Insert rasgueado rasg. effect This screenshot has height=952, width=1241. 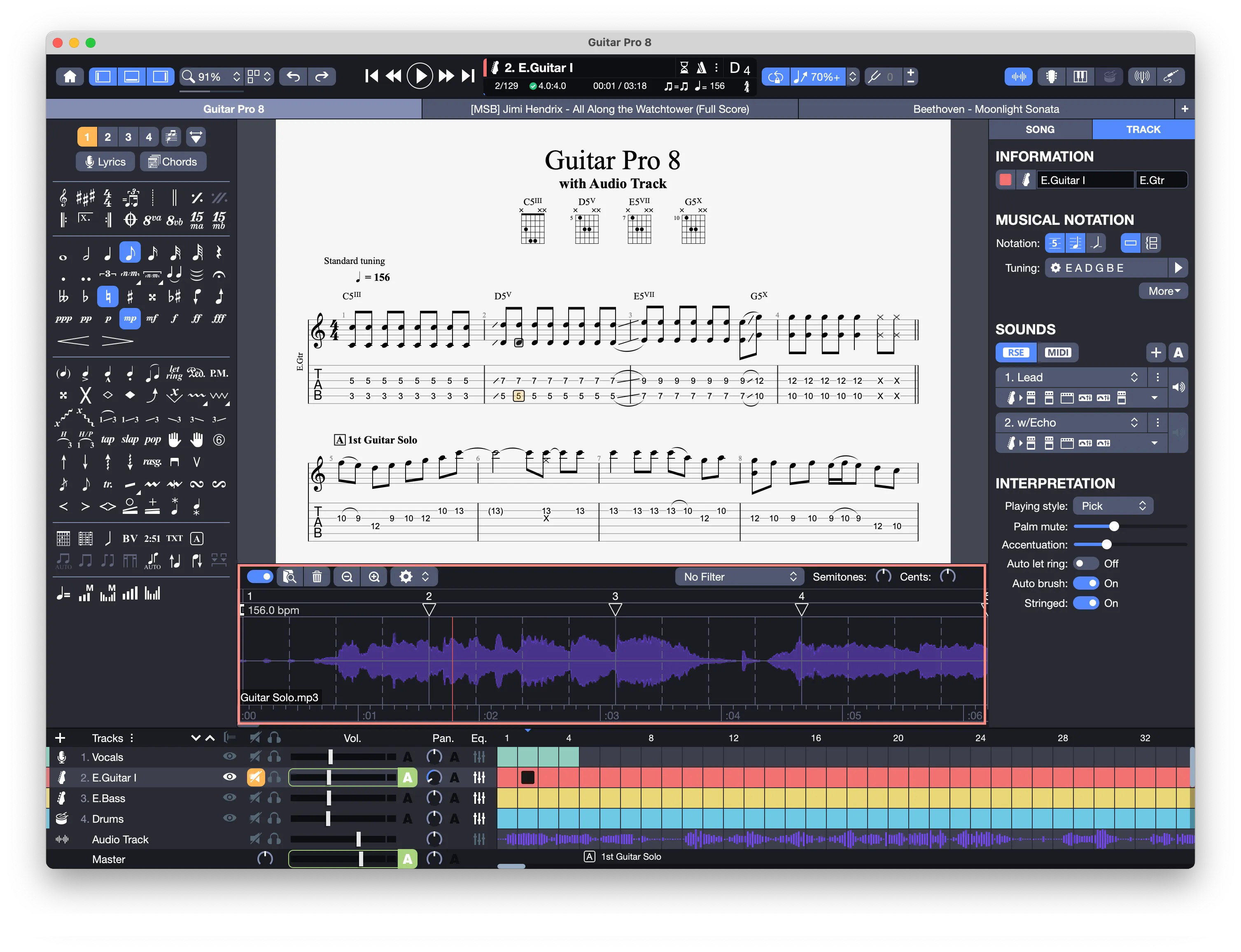152,462
